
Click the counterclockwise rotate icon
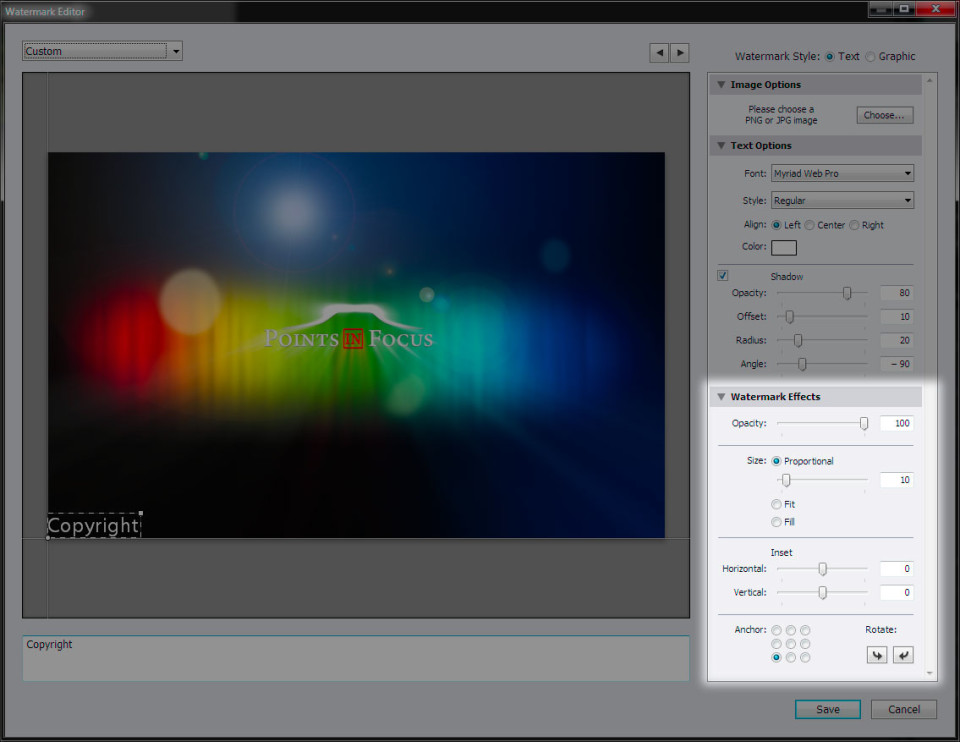(x=904, y=655)
